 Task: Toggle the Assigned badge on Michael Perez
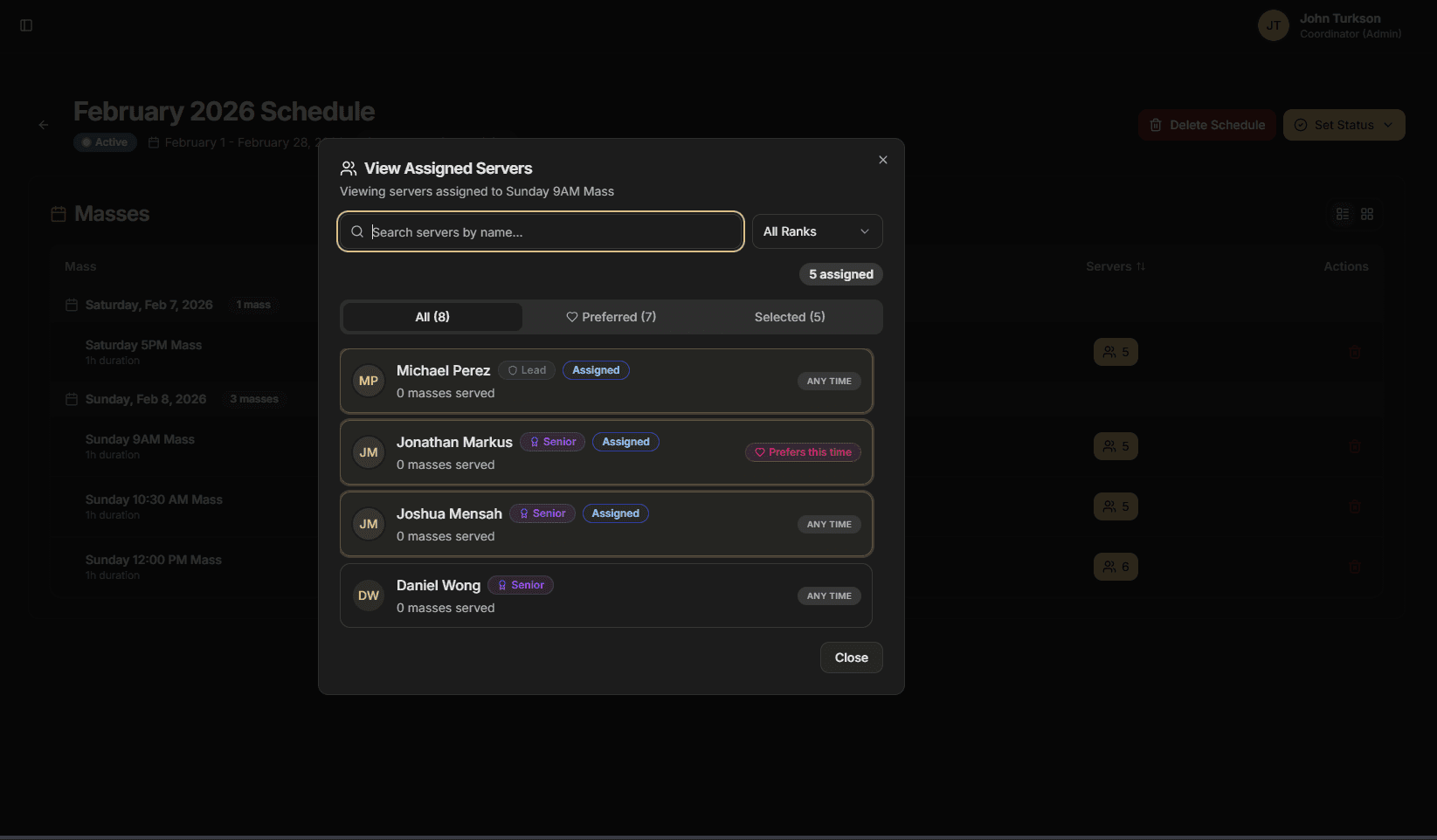pos(596,369)
